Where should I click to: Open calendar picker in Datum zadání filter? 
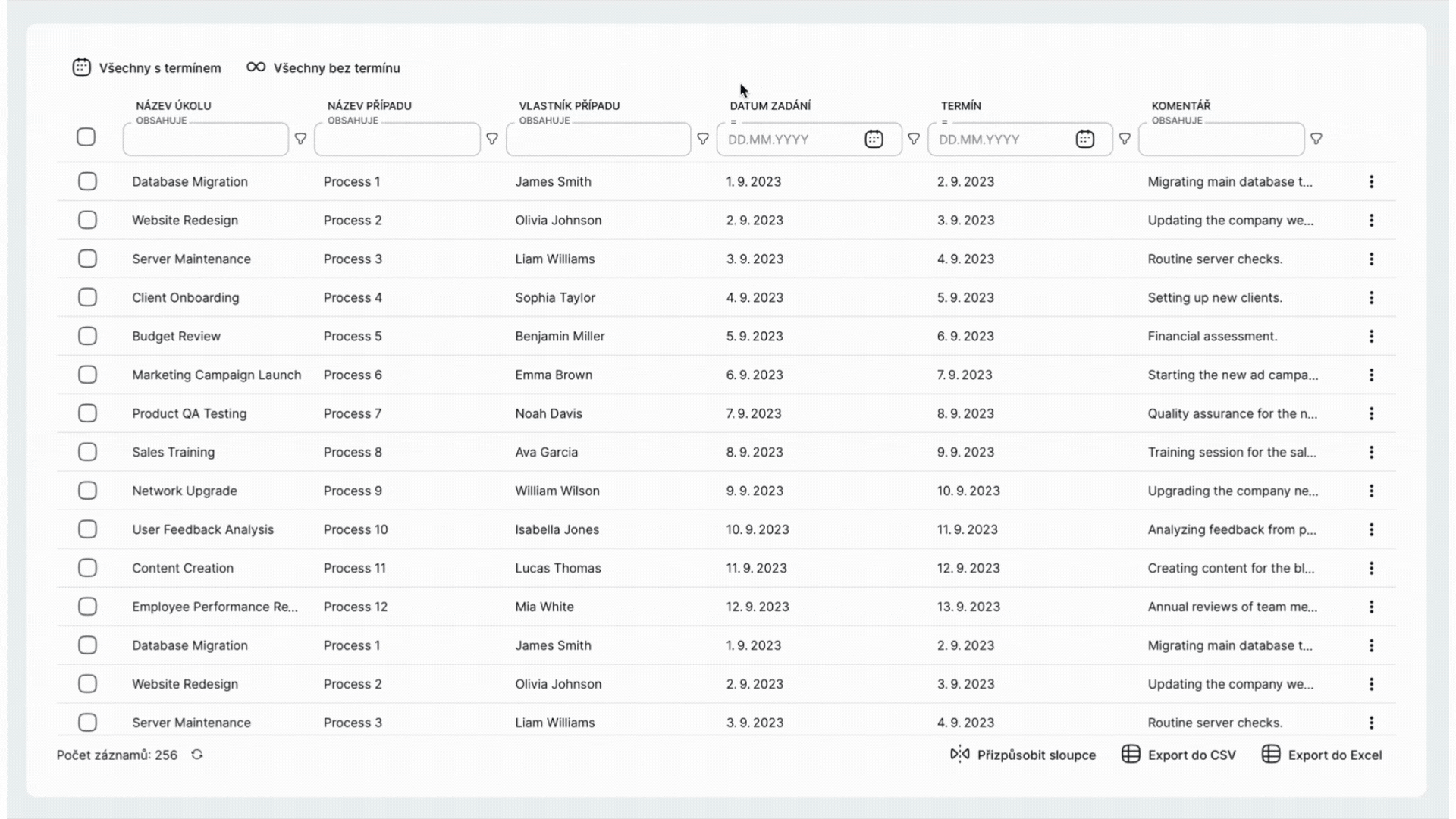click(874, 140)
